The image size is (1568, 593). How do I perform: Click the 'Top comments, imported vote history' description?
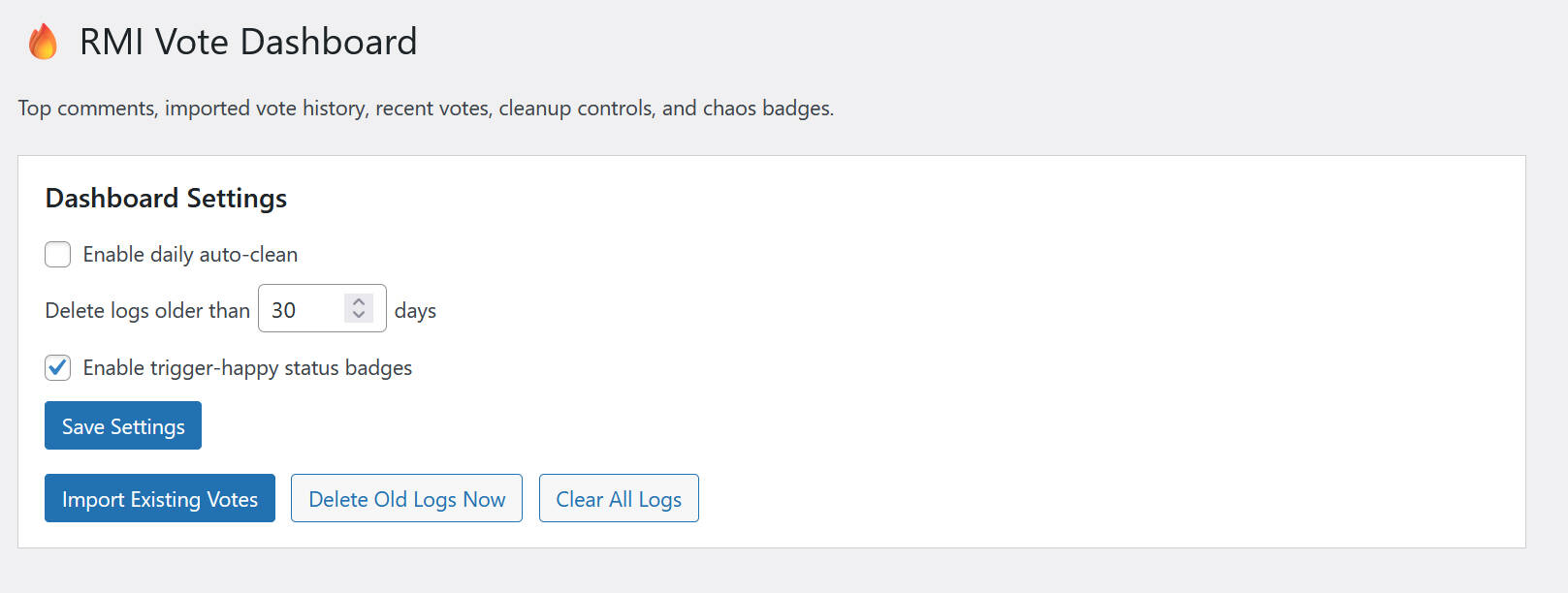tap(425, 109)
